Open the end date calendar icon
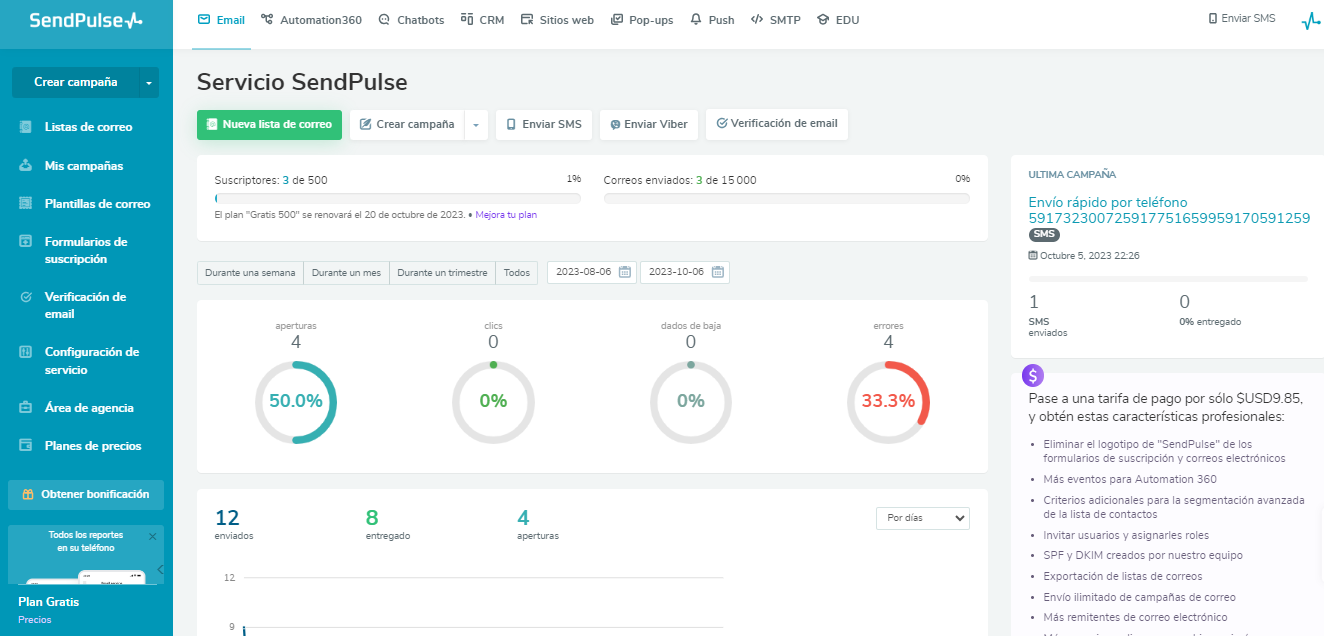Screen dimensions: 1324x636 [718, 272]
